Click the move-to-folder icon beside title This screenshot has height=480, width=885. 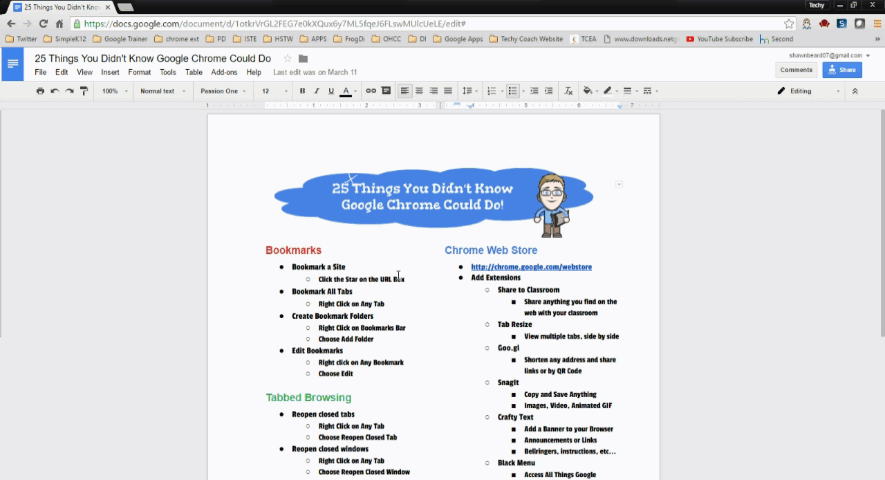[x=303, y=59]
